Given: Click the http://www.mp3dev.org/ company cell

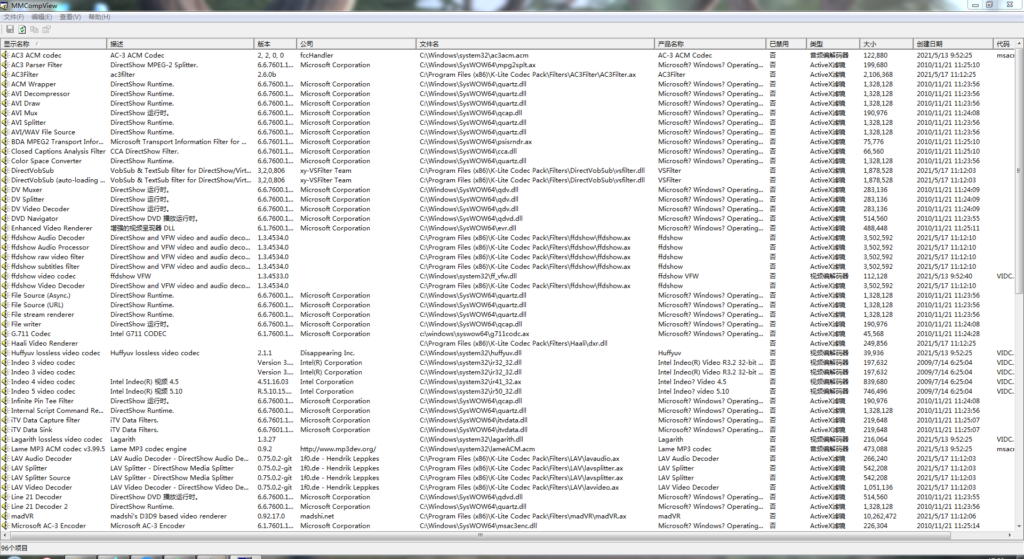Looking at the screenshot, I should point(338,449).
